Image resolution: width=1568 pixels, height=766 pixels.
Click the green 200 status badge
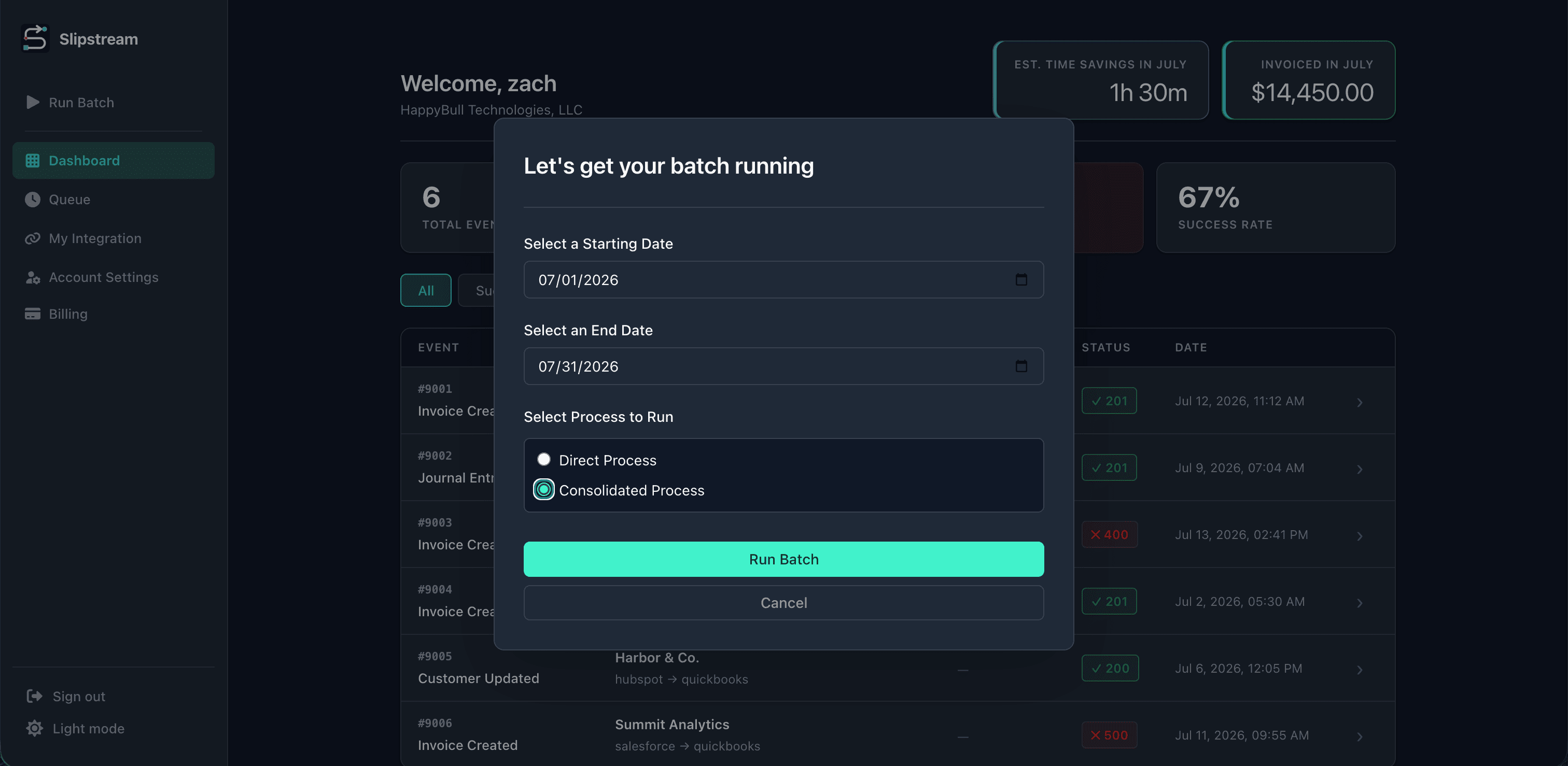click(1110, 669)
